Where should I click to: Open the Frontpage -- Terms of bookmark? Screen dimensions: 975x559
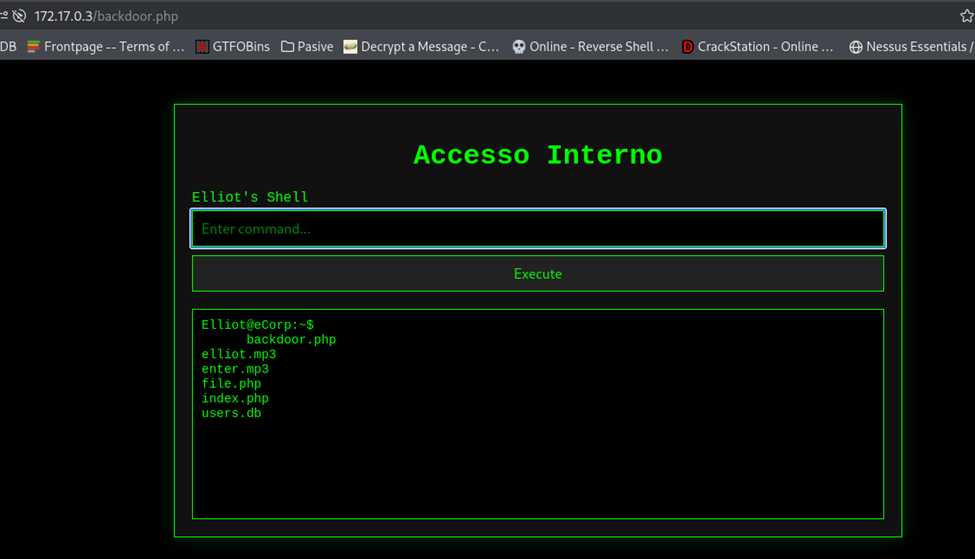click(x=106, y=46)
